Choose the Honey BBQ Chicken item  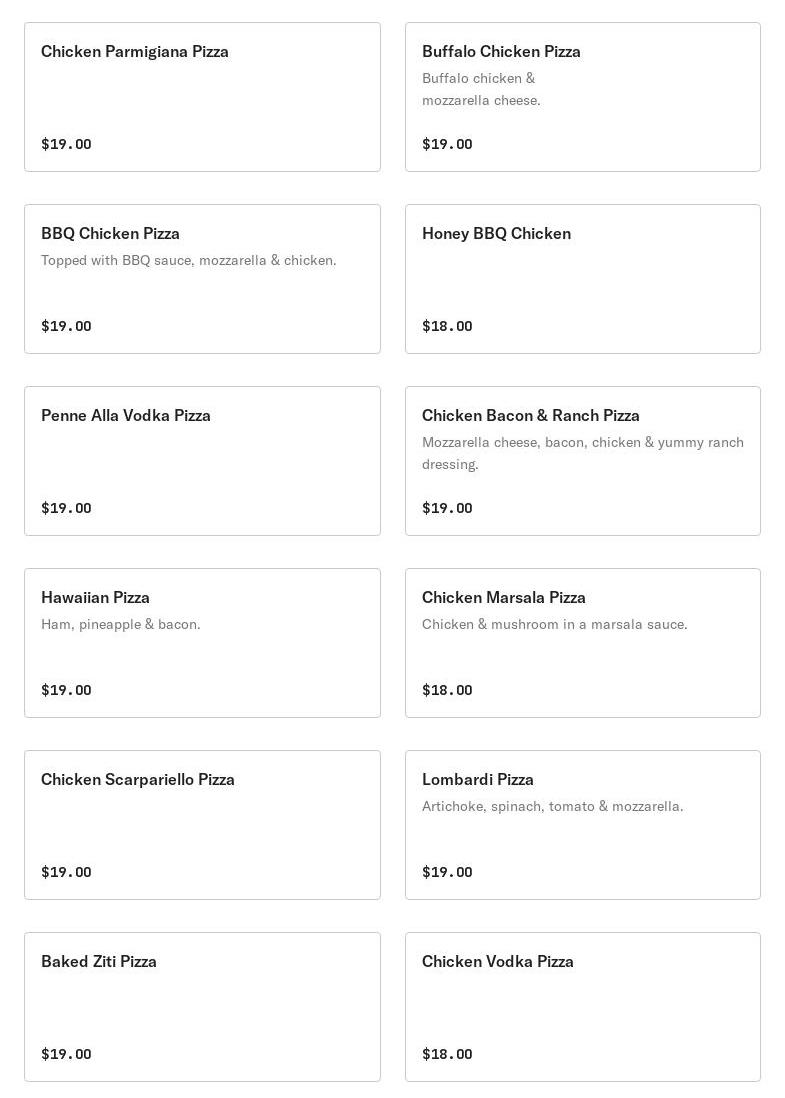pos(582,279)
